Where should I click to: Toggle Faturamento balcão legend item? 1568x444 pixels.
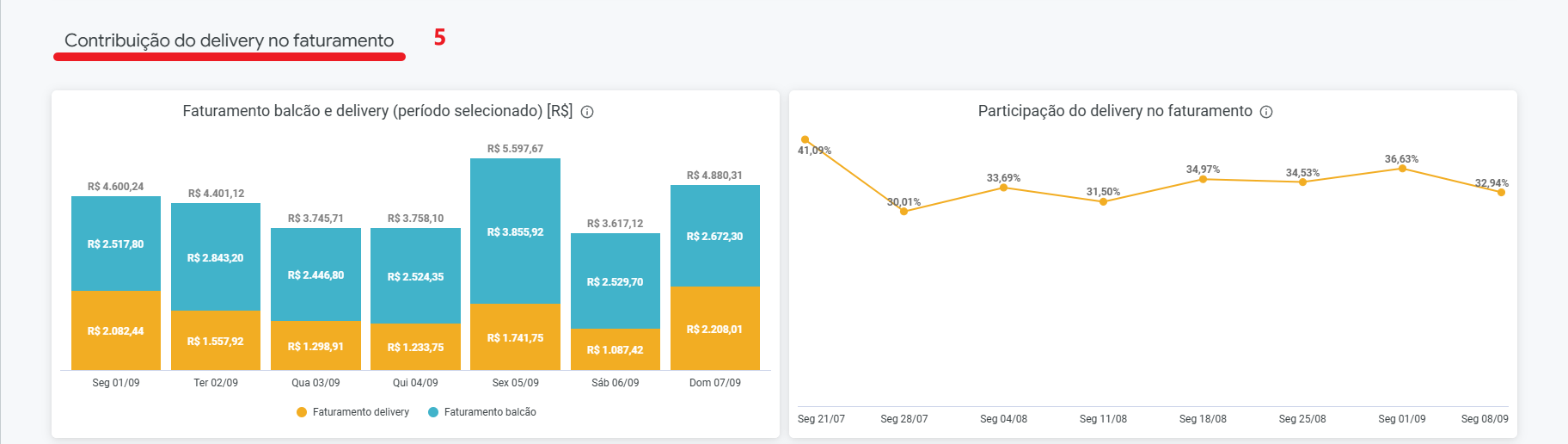[x=489, y=412]
